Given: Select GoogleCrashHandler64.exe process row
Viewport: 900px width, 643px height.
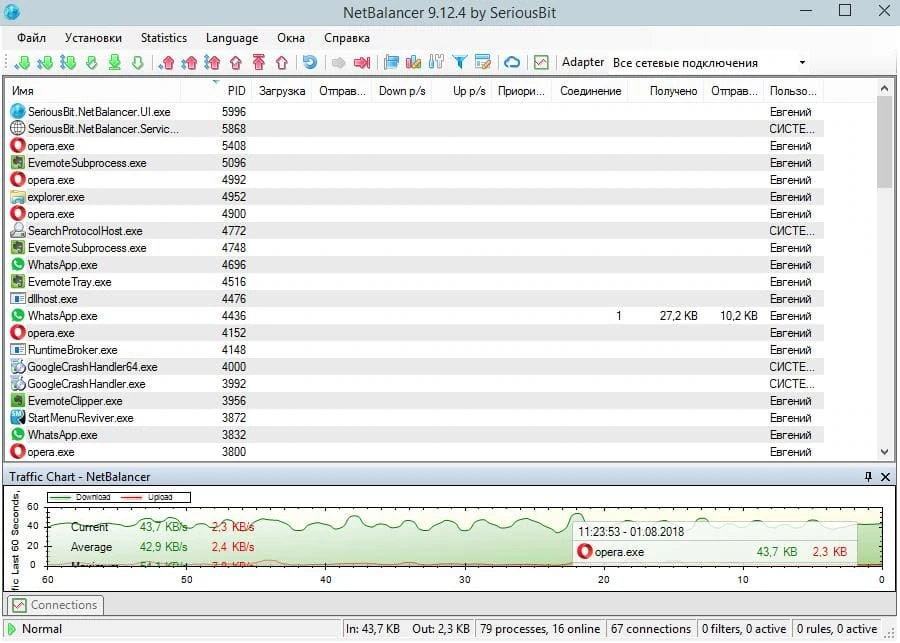Looking at the screenshot, I should pyautogui.click(x=416, y=367).
